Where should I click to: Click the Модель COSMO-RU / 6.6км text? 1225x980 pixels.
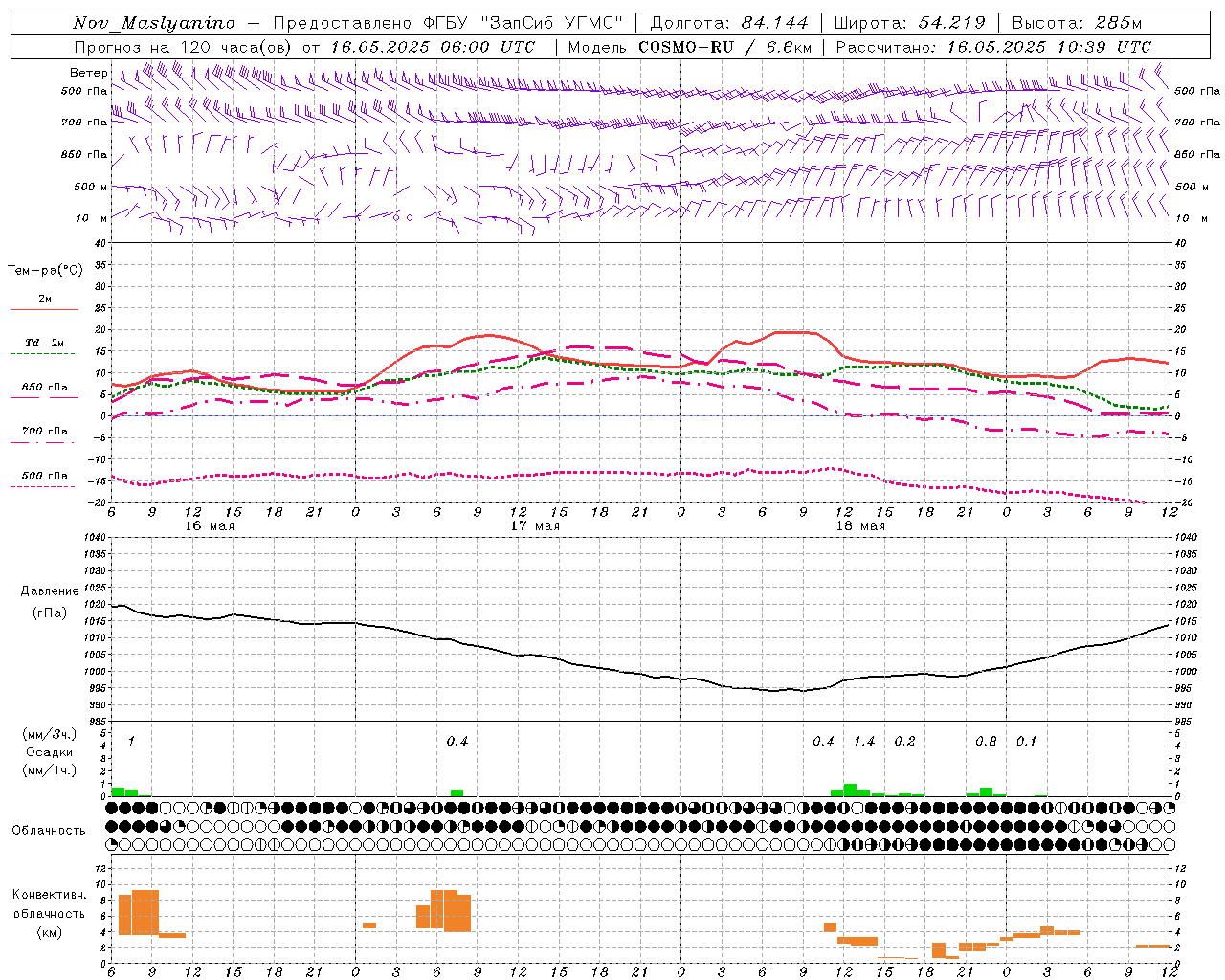[x=690, y=47]
